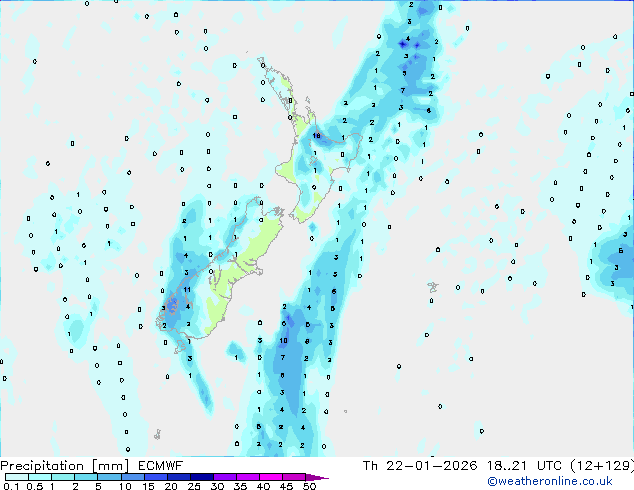
Task: Click the map value '11' over South Island
Action: click(187, 289)
